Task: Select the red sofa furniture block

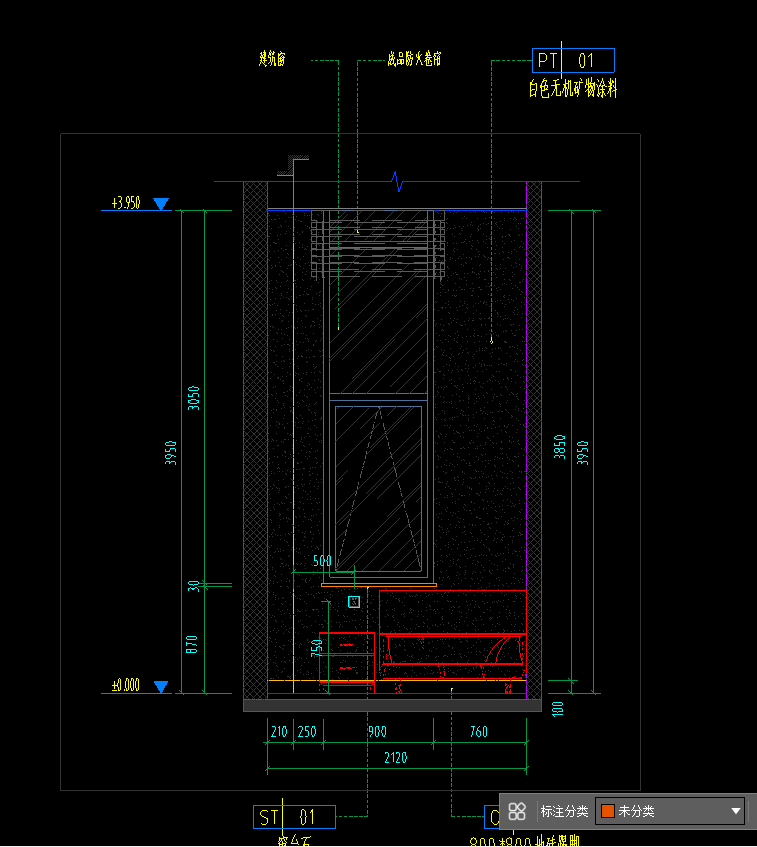Action: (453, 641)
